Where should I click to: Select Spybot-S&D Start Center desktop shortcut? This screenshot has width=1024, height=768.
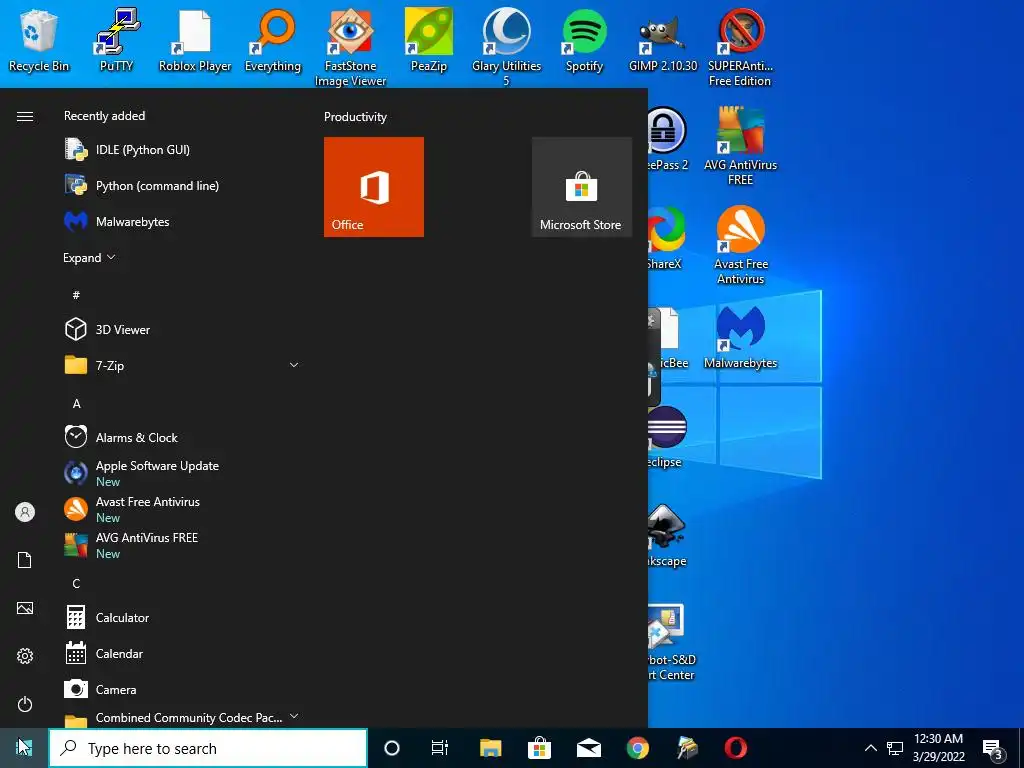tap(672, 641)
